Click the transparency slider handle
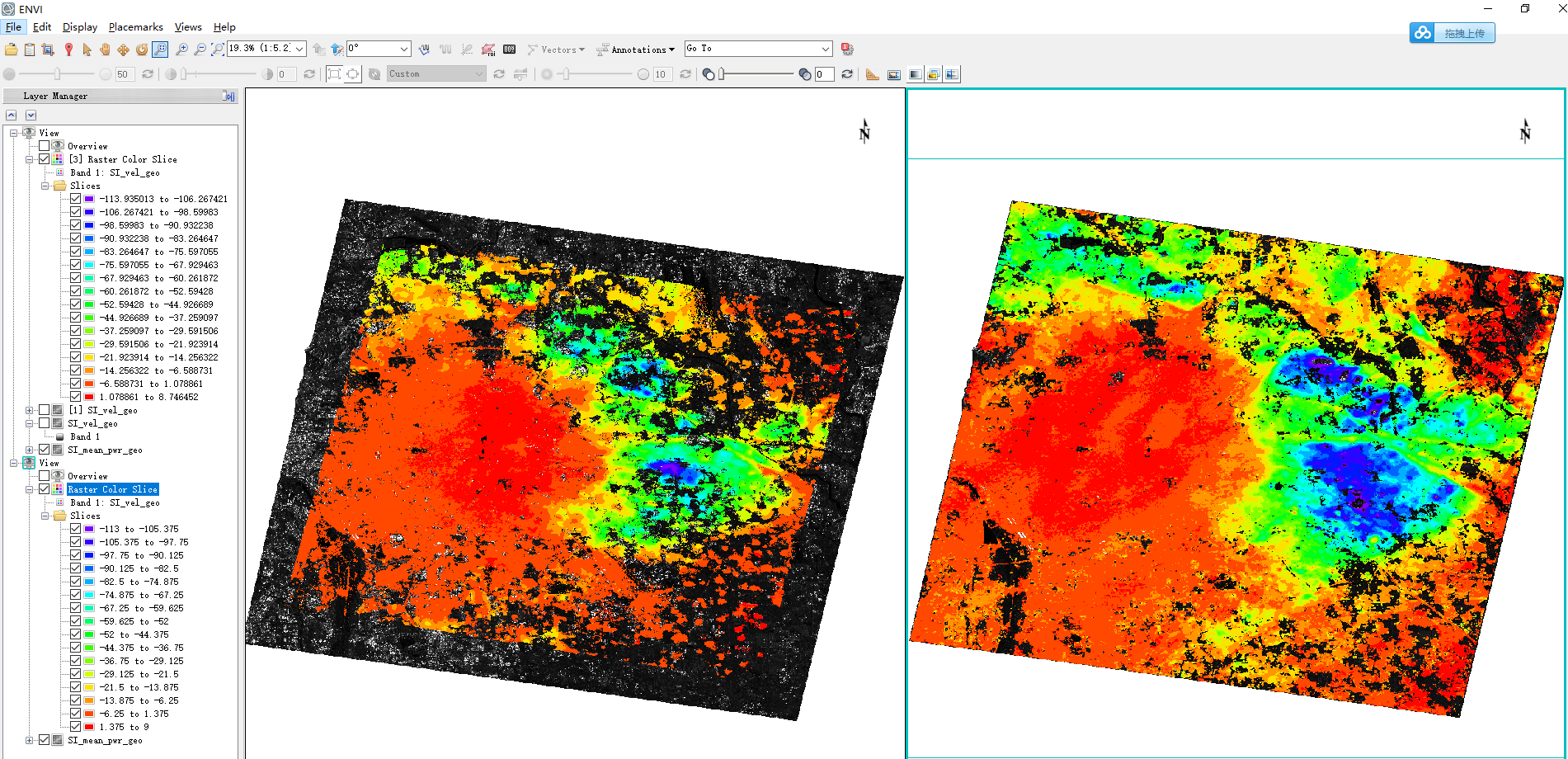This screenshot has height=759, width=1568. click(722, 74)
